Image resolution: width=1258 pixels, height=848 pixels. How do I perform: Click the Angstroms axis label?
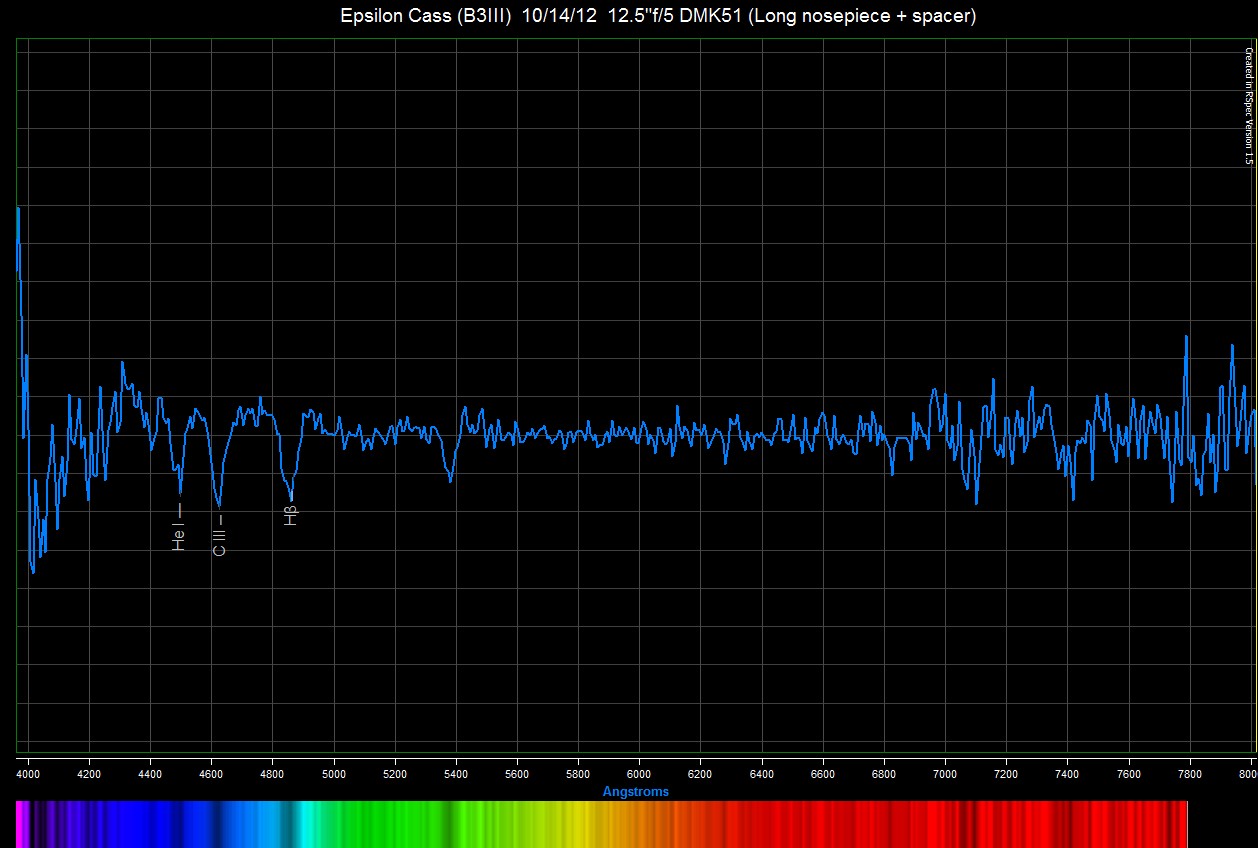[x=636, y=792]
